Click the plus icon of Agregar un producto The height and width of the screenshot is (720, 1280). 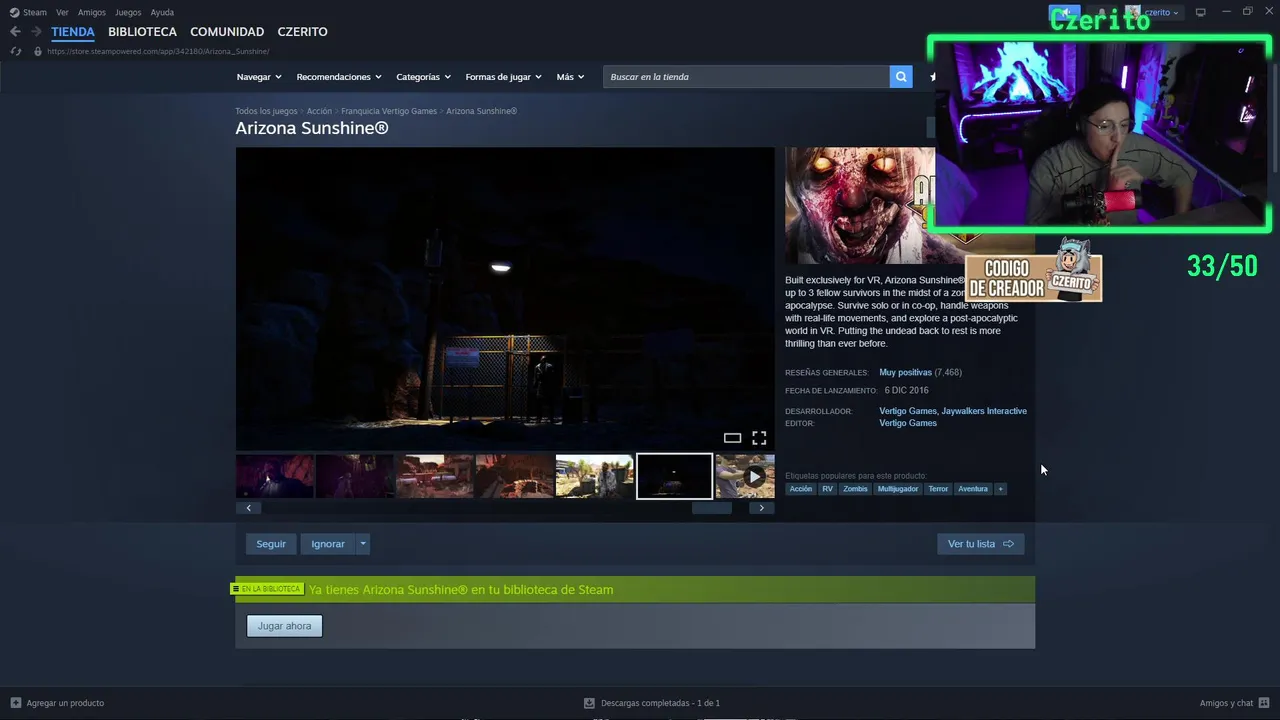tap(15, 703)
